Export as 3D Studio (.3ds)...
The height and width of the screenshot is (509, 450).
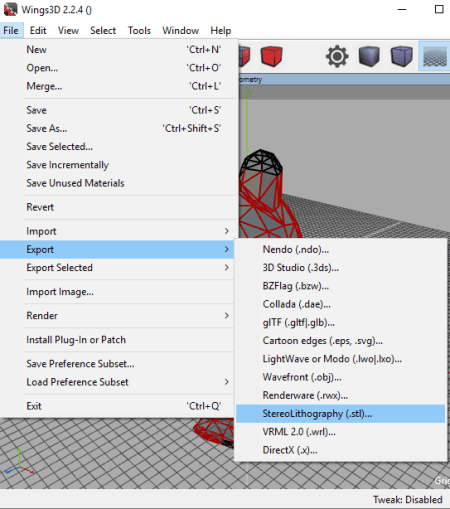coord(341,268)
